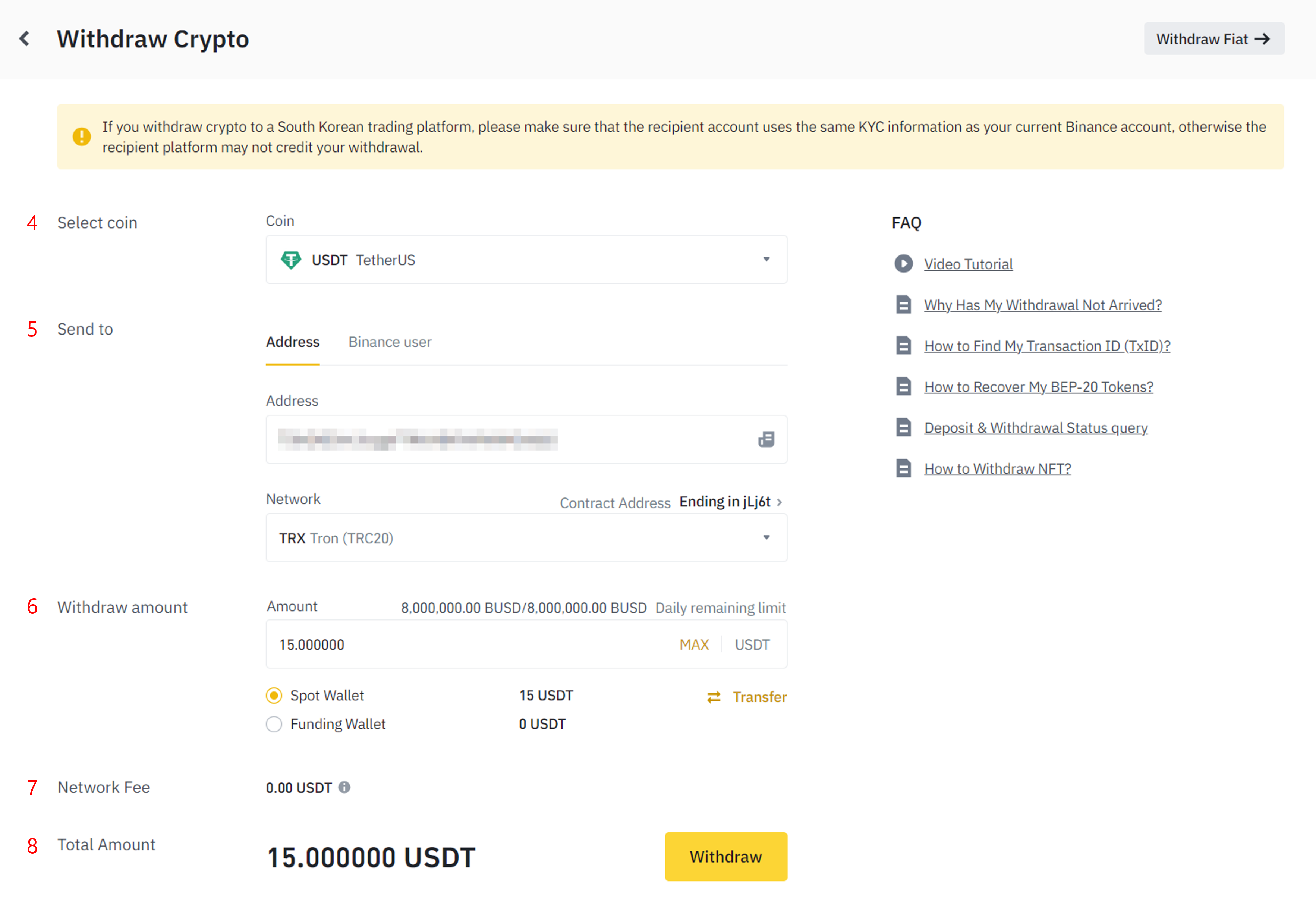Switch to the Address tab
This screenshot has height=923, width=1316.
(x=292, y=342)
